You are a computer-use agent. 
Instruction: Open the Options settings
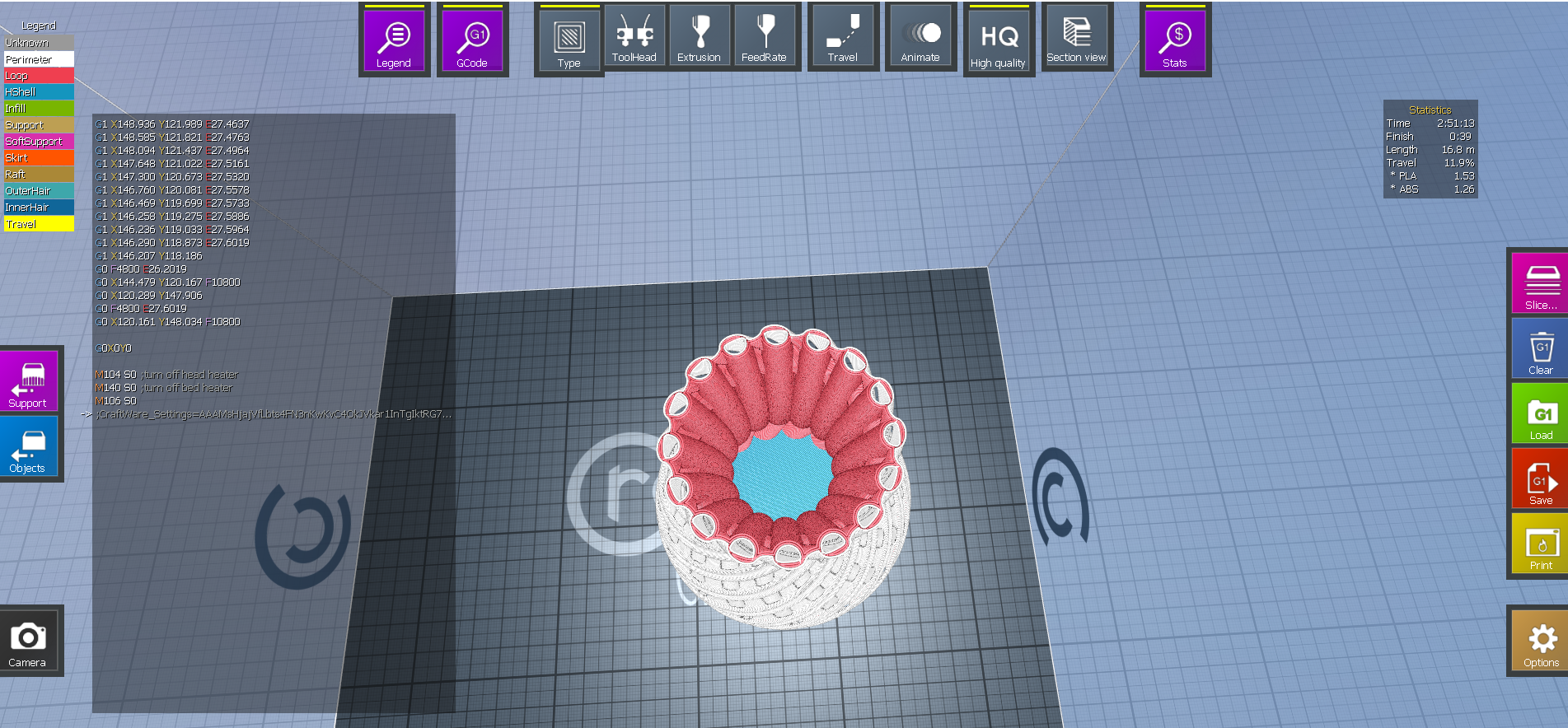click(1541, 641)
